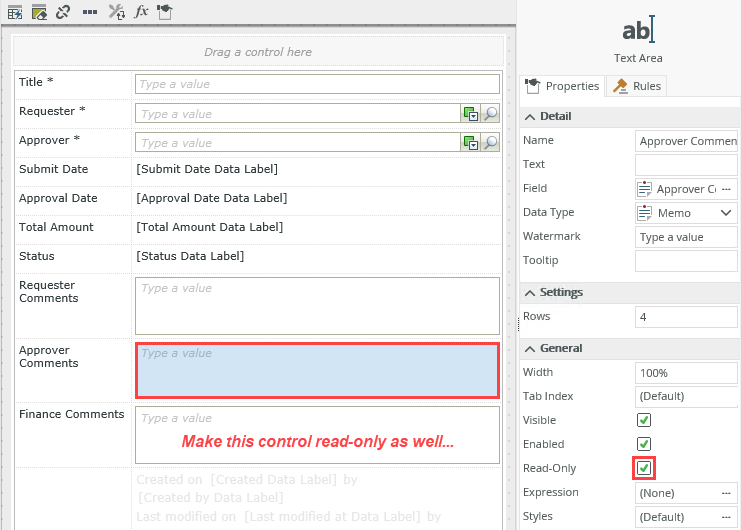This screenshot has height=530, width=741.
Task: Click the Watermark property field
Action: click(686, 237)
